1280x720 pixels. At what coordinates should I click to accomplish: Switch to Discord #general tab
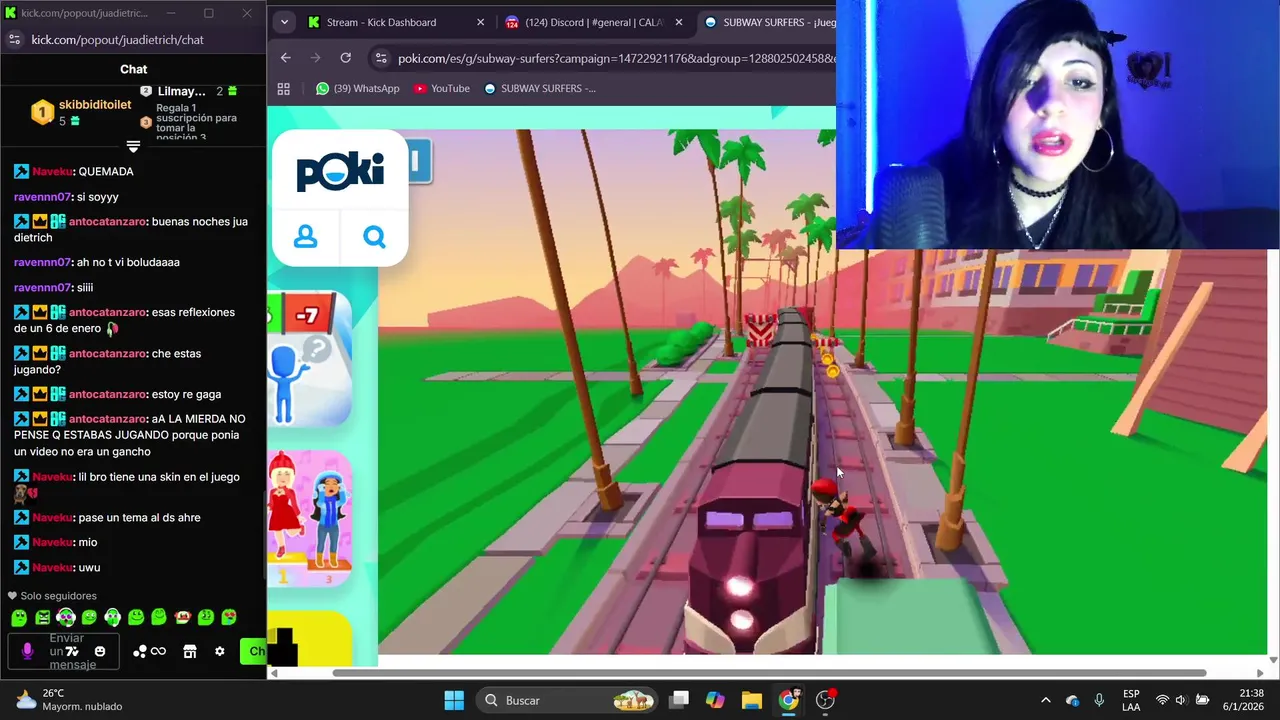click(x=593, y=22)
